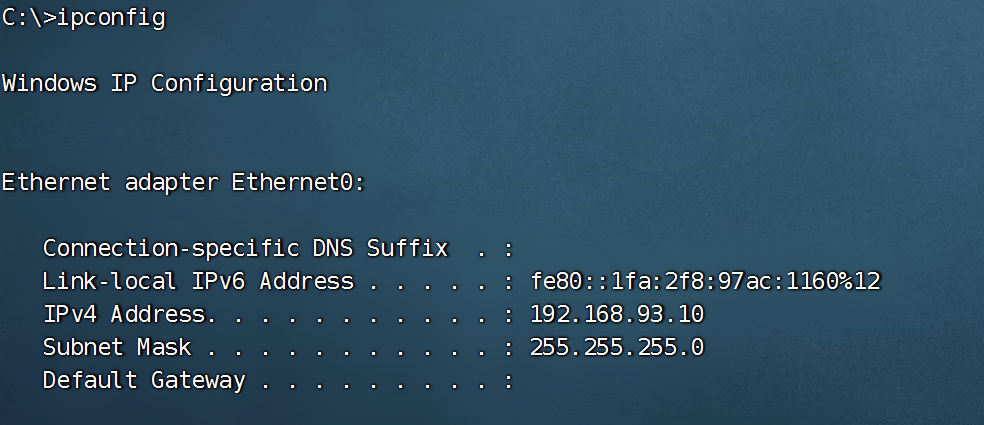Click the word Suffix in the DNS line
Image resolution: width=984 pixels, height=425 pixels.
(407, 248)
